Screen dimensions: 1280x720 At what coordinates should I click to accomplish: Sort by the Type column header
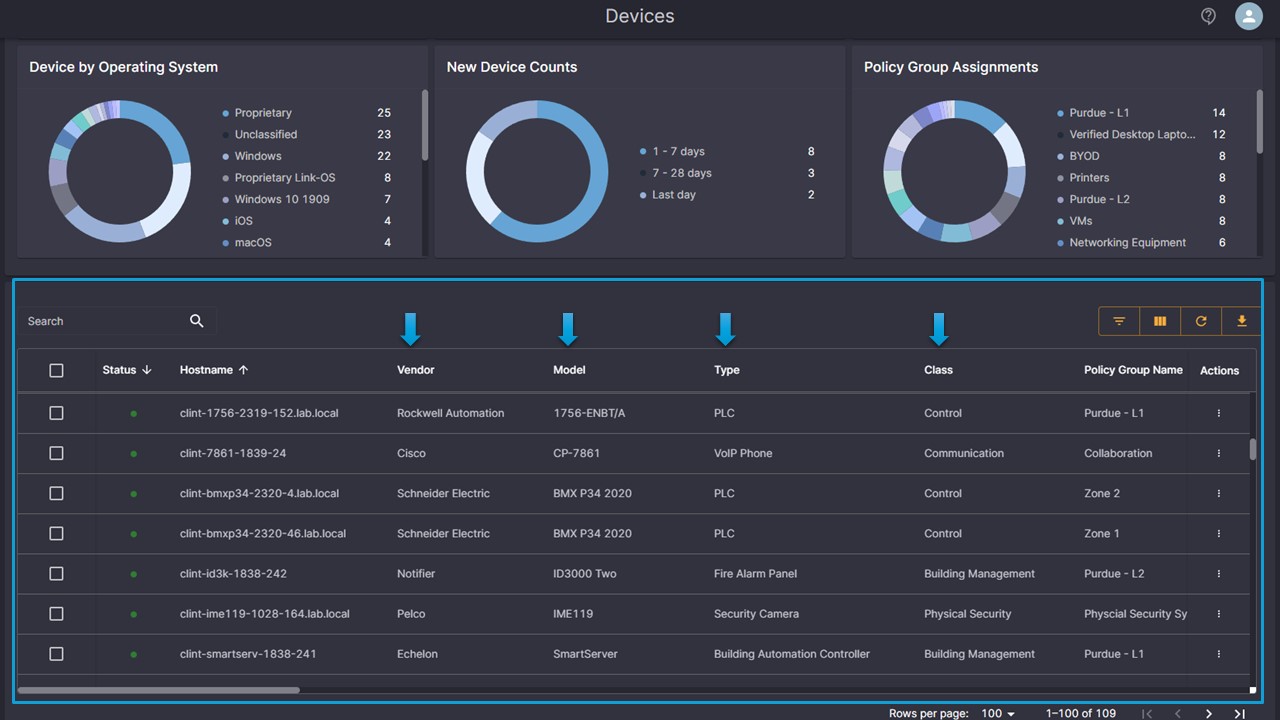pyautogui.click(x=727, y=370)
